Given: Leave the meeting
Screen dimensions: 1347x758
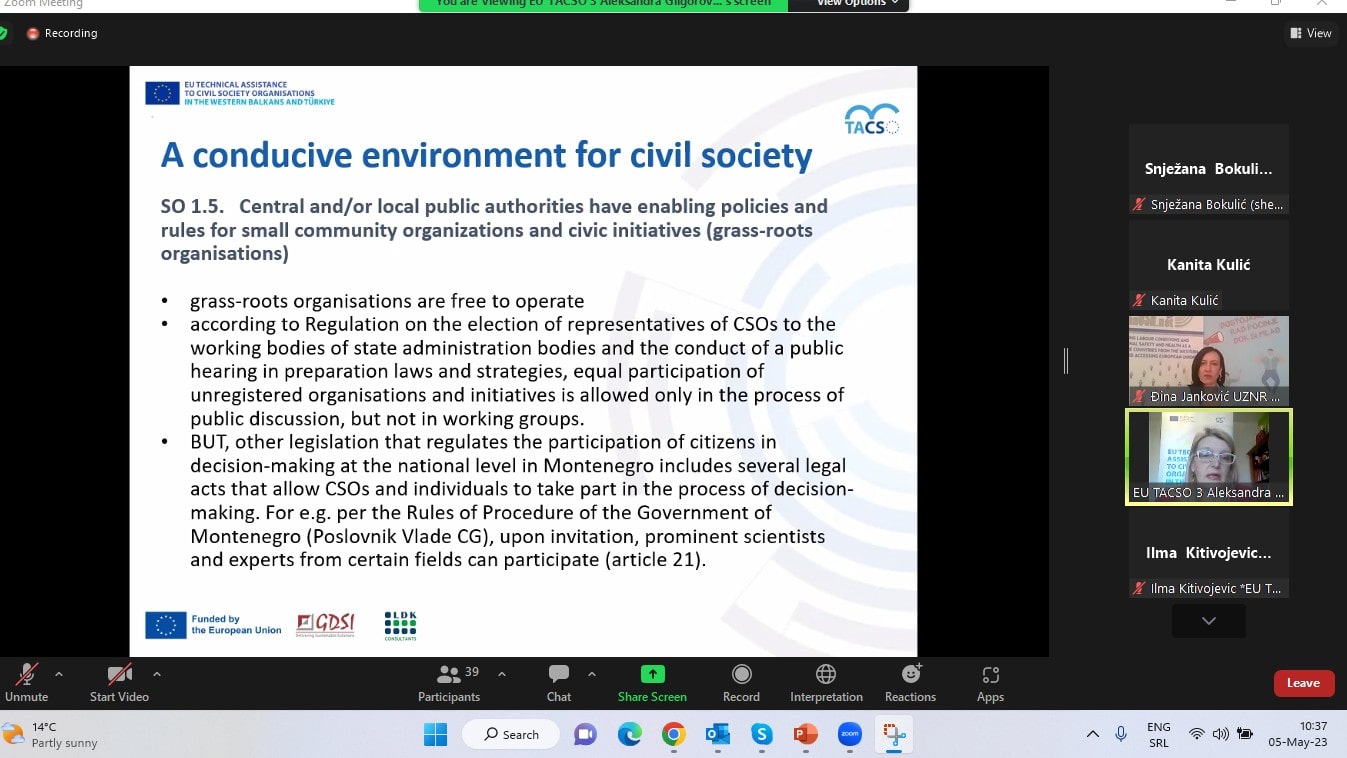Looking at the screenshot, I should point(1304,683).
